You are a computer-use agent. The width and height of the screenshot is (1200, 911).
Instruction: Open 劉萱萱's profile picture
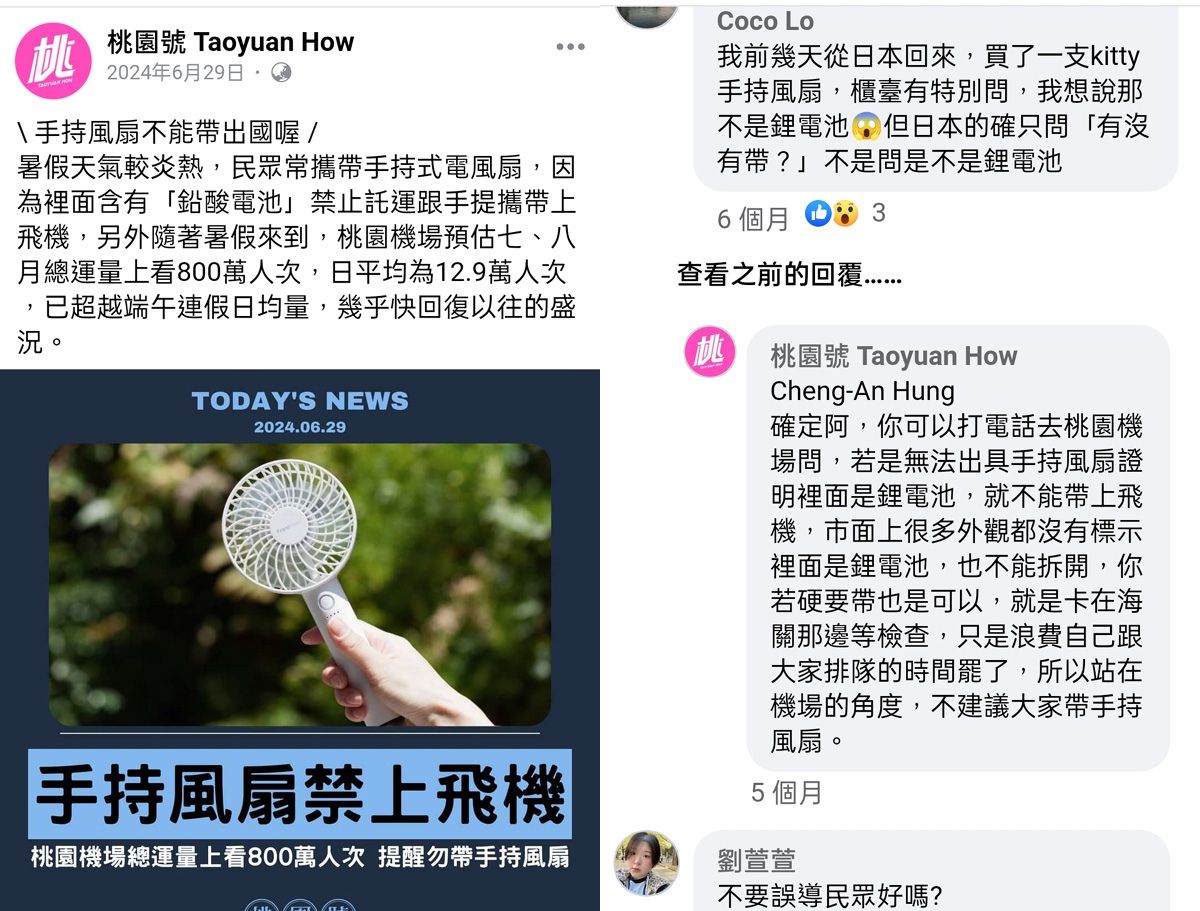(x=646, y=862)
